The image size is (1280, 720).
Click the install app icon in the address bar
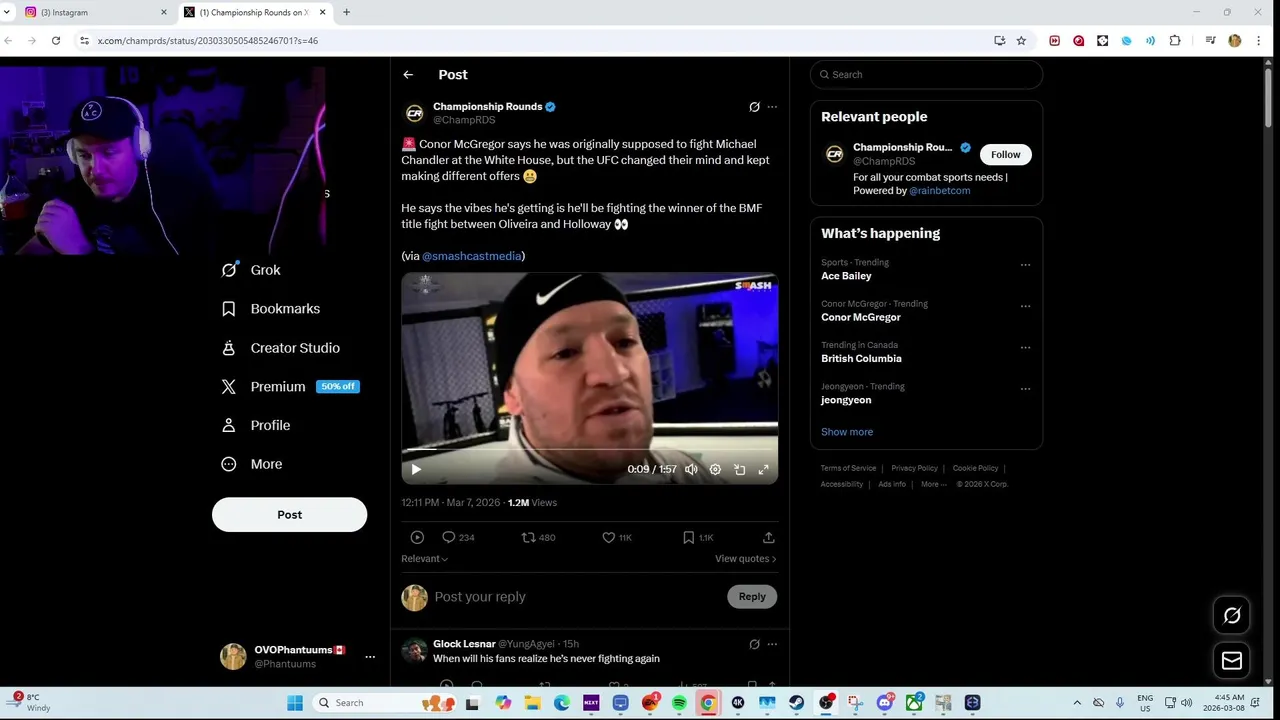pyautogui.click(x=999, y=41)
